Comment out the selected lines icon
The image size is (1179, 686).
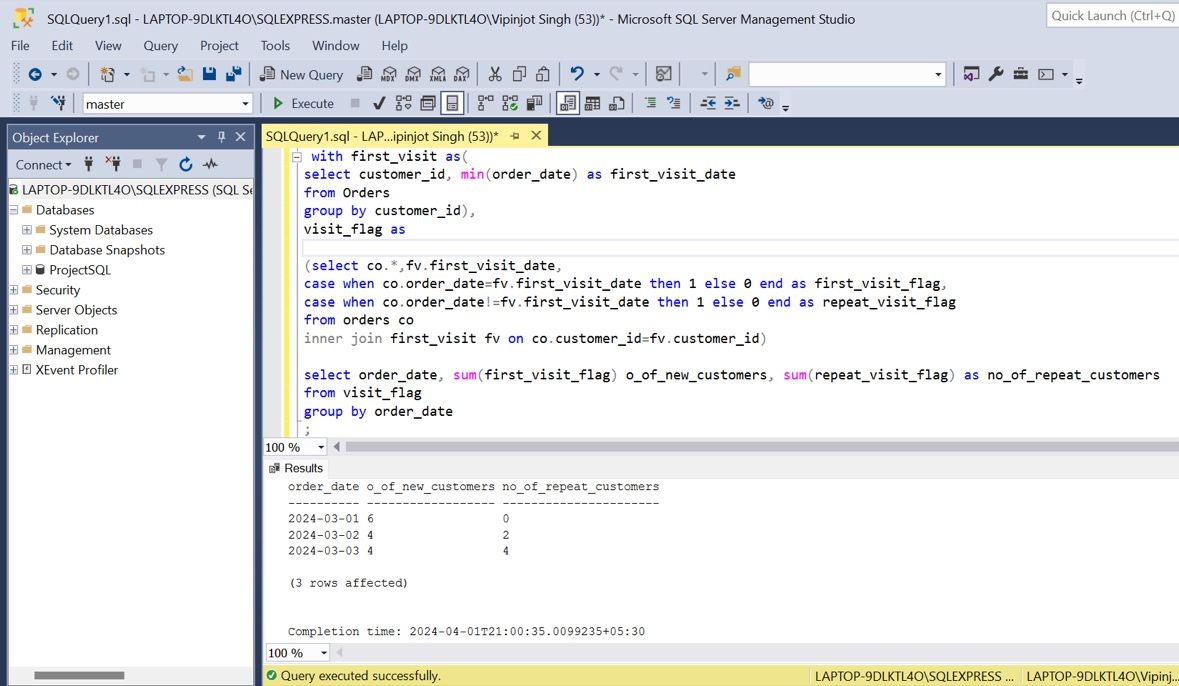[650, 103]
